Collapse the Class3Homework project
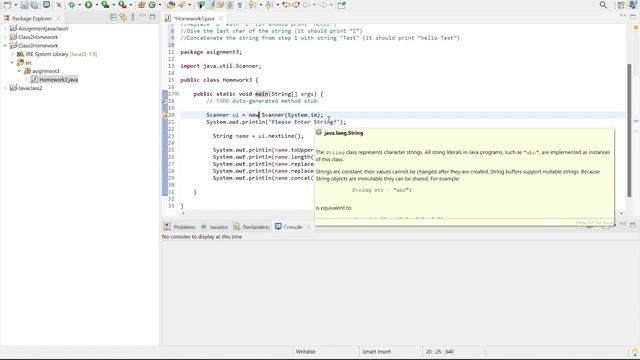Image resolution: width=640 pixels, height=360 pixels. coord(5,46)
